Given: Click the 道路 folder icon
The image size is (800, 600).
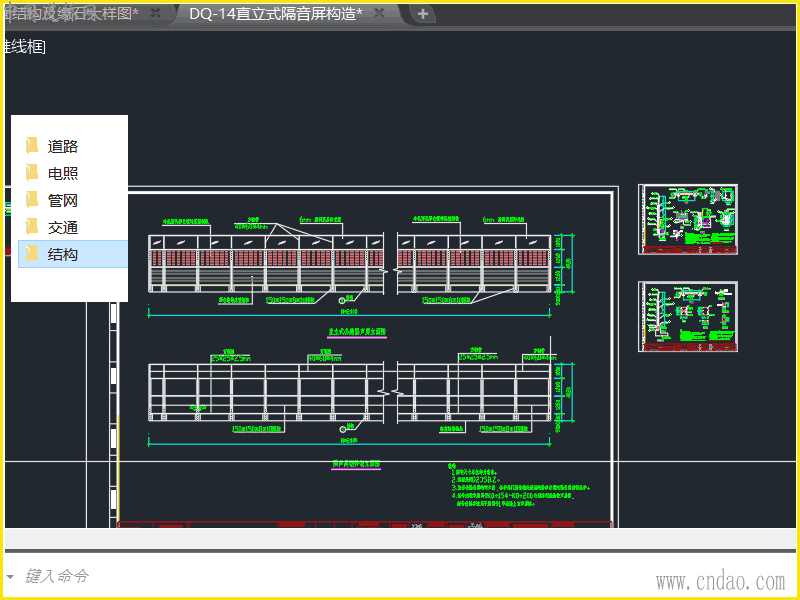Looking at the screenshot, I should 32,146.
